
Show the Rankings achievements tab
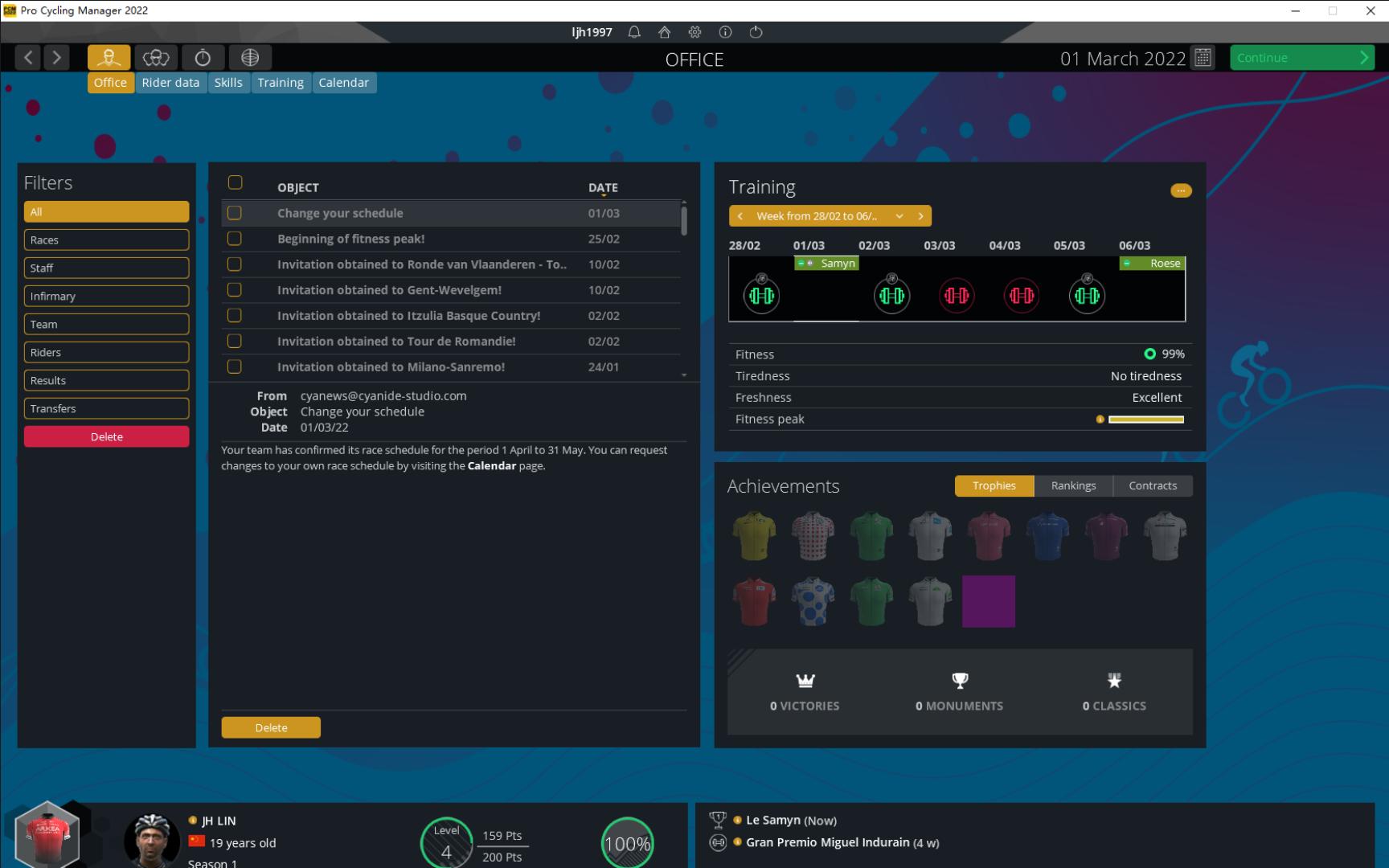[x=1073, y=485]
